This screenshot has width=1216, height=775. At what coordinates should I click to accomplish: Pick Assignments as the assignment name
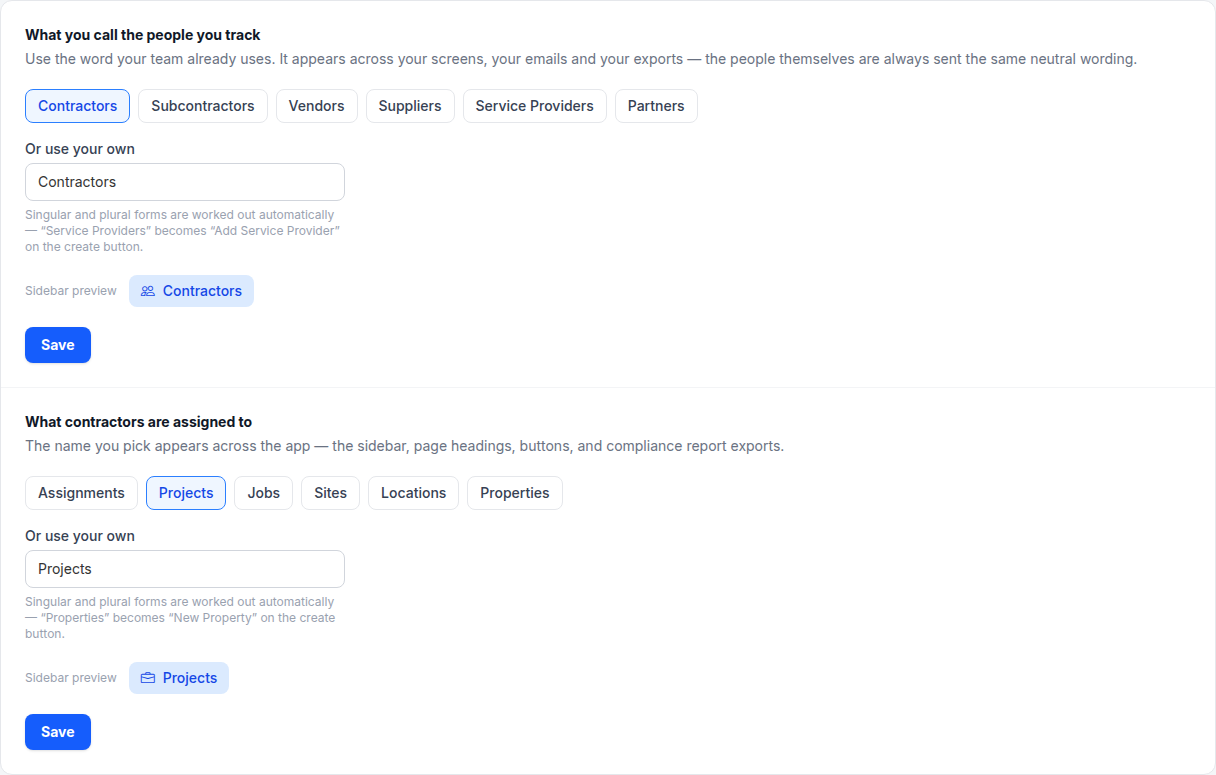click(81, 493)
